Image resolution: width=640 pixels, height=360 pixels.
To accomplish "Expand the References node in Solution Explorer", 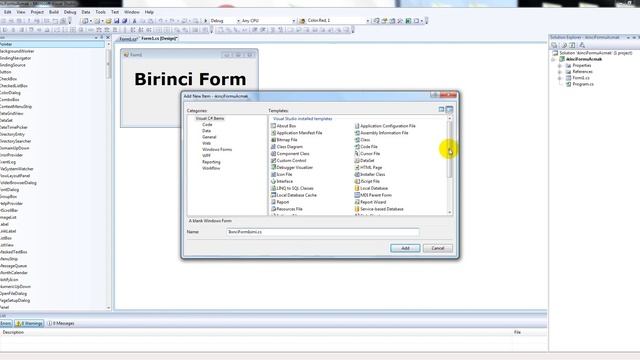I will pyautogui.click(x=560, y=72).
